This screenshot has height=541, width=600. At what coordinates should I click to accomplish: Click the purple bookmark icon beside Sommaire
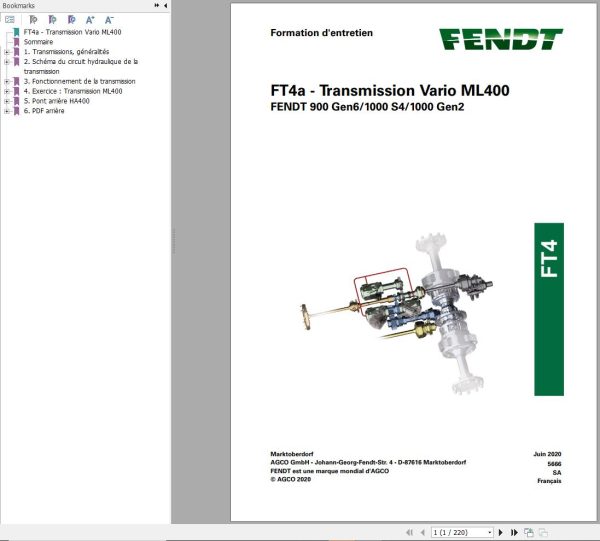tap(16, 42)
